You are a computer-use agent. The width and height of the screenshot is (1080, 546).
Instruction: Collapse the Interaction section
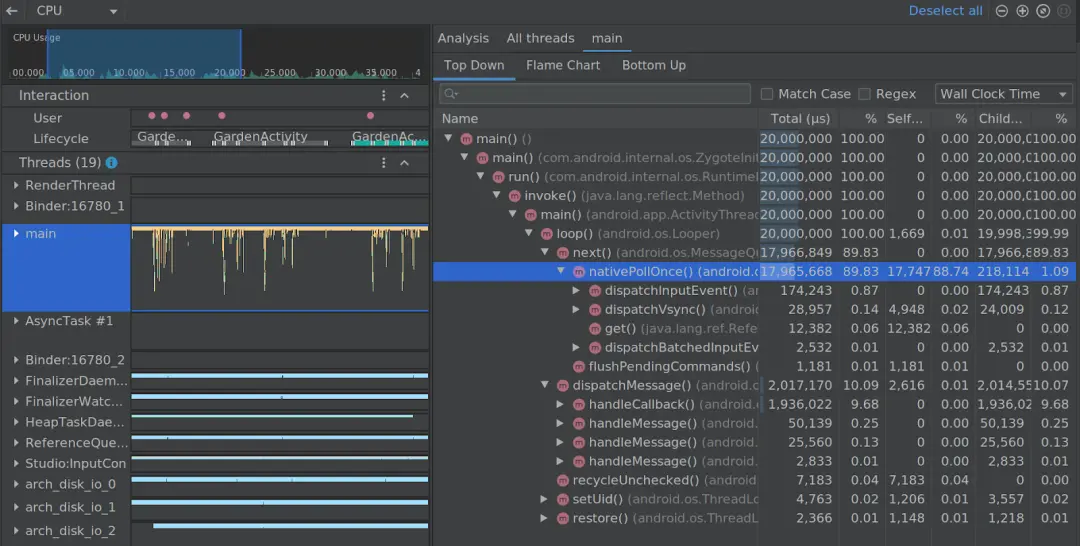(405, 96)
